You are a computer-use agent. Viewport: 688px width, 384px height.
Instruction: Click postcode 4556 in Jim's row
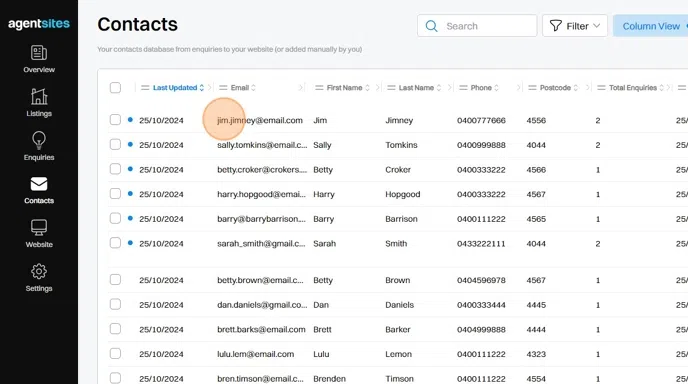(x=536, y=120)
